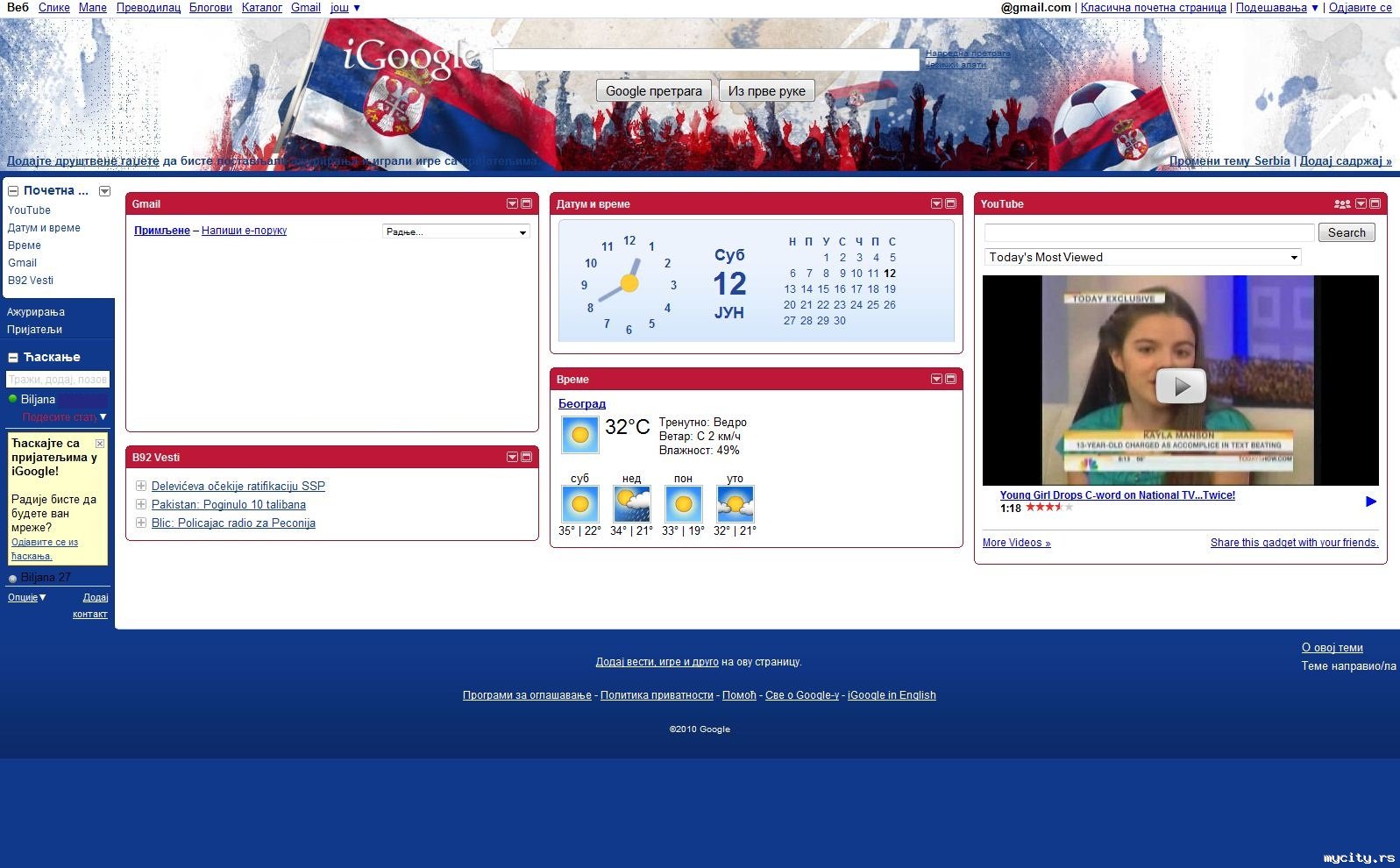Open Каталог in the top navigation
This screenshot has width=1400, height=868.
[x=261, y=7]
